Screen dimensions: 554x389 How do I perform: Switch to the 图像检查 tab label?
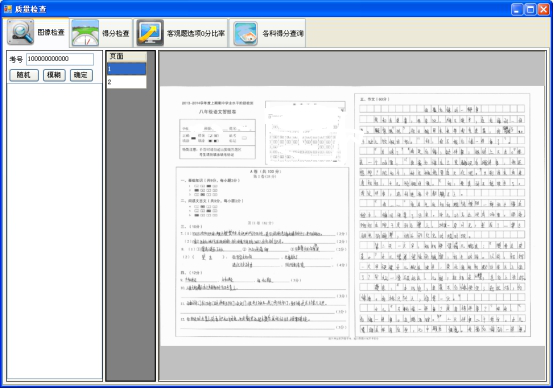coord(51,33)
